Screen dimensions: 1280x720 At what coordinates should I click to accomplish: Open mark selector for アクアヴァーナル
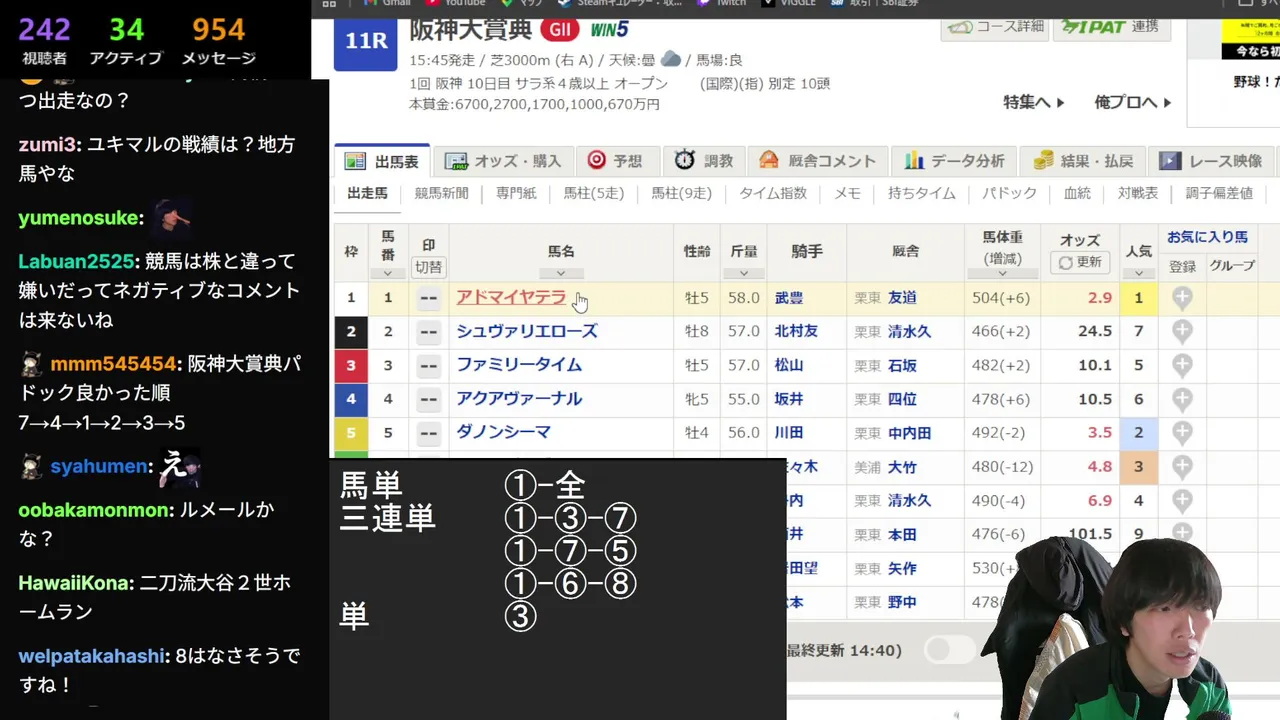click(428, 400)
